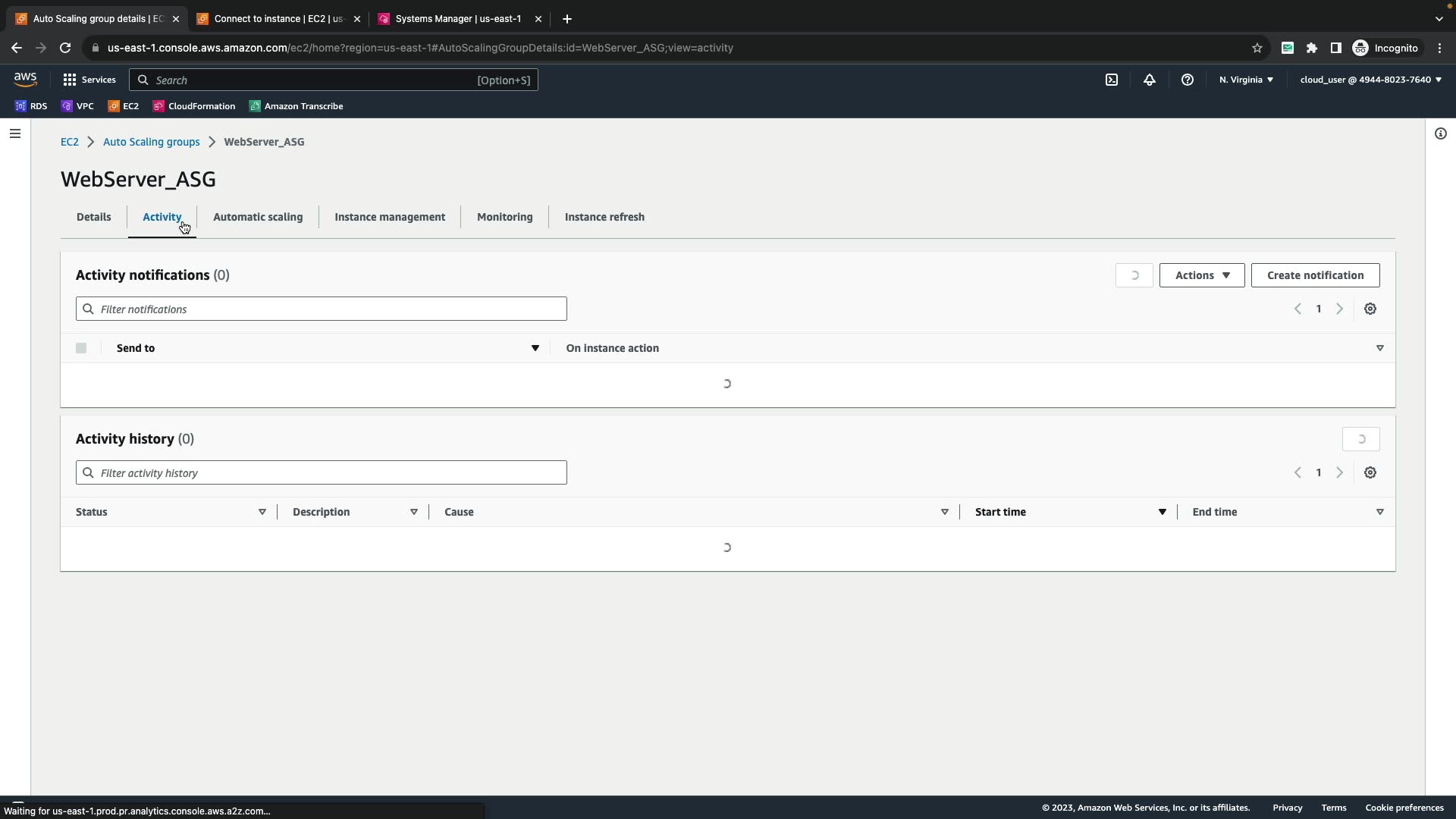Sort by the Start time column arrow
The height and width of the screenshot is (819, 1456).
tap(1162, 512)
